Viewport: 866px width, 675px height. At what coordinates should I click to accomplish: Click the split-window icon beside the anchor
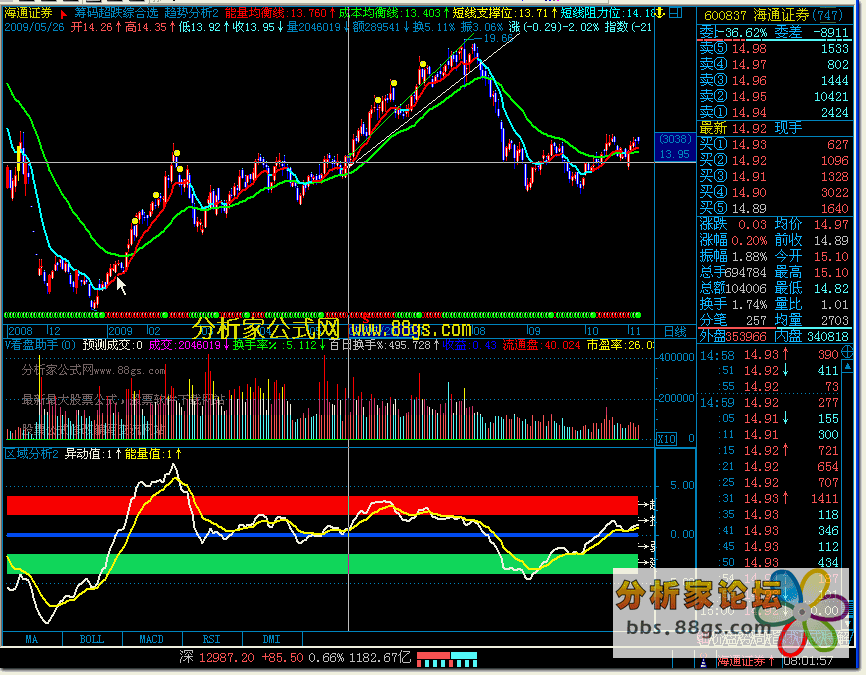(x=676, y=12)
